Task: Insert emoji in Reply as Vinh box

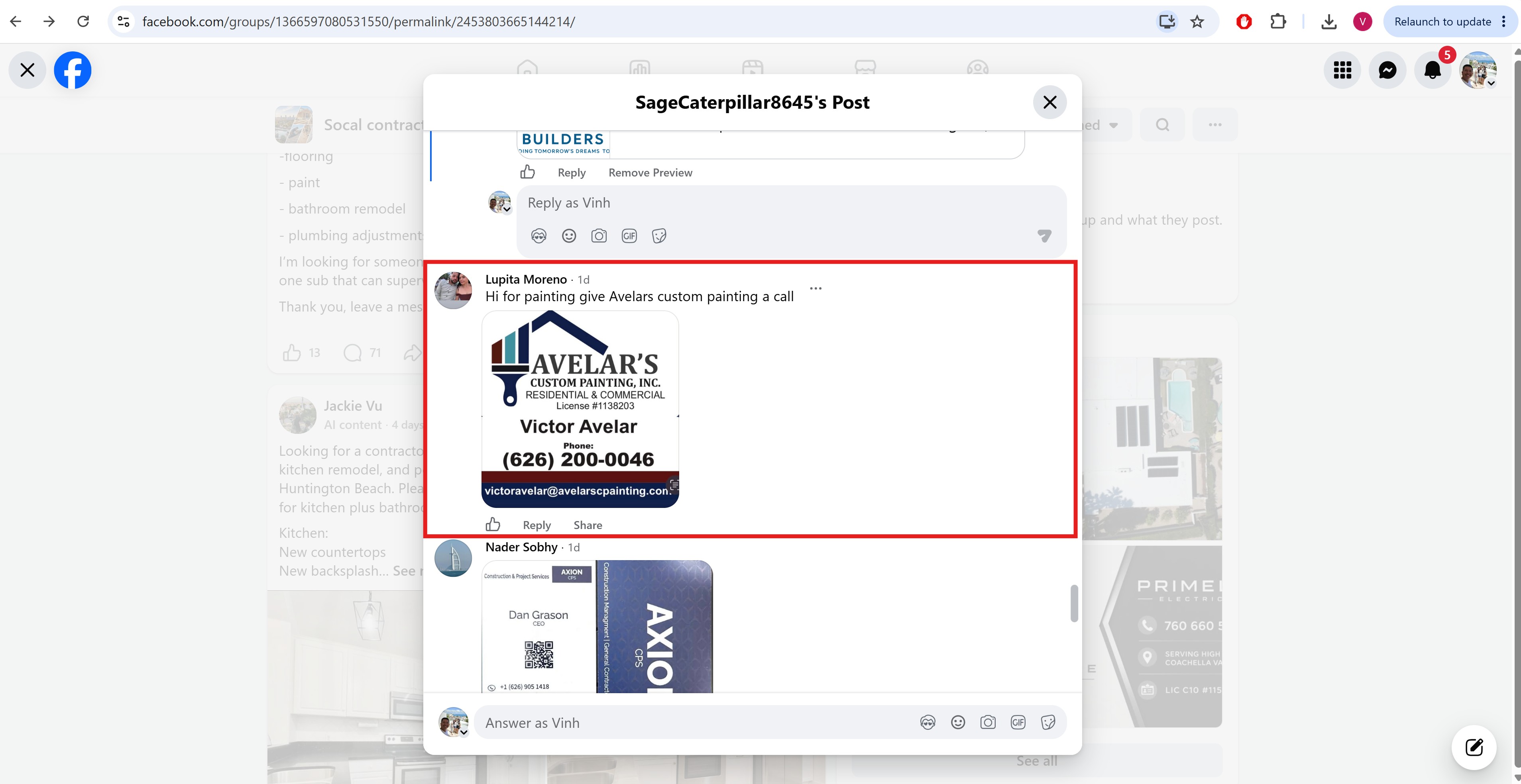Action: pyautogui.click(x=569, y=236)
